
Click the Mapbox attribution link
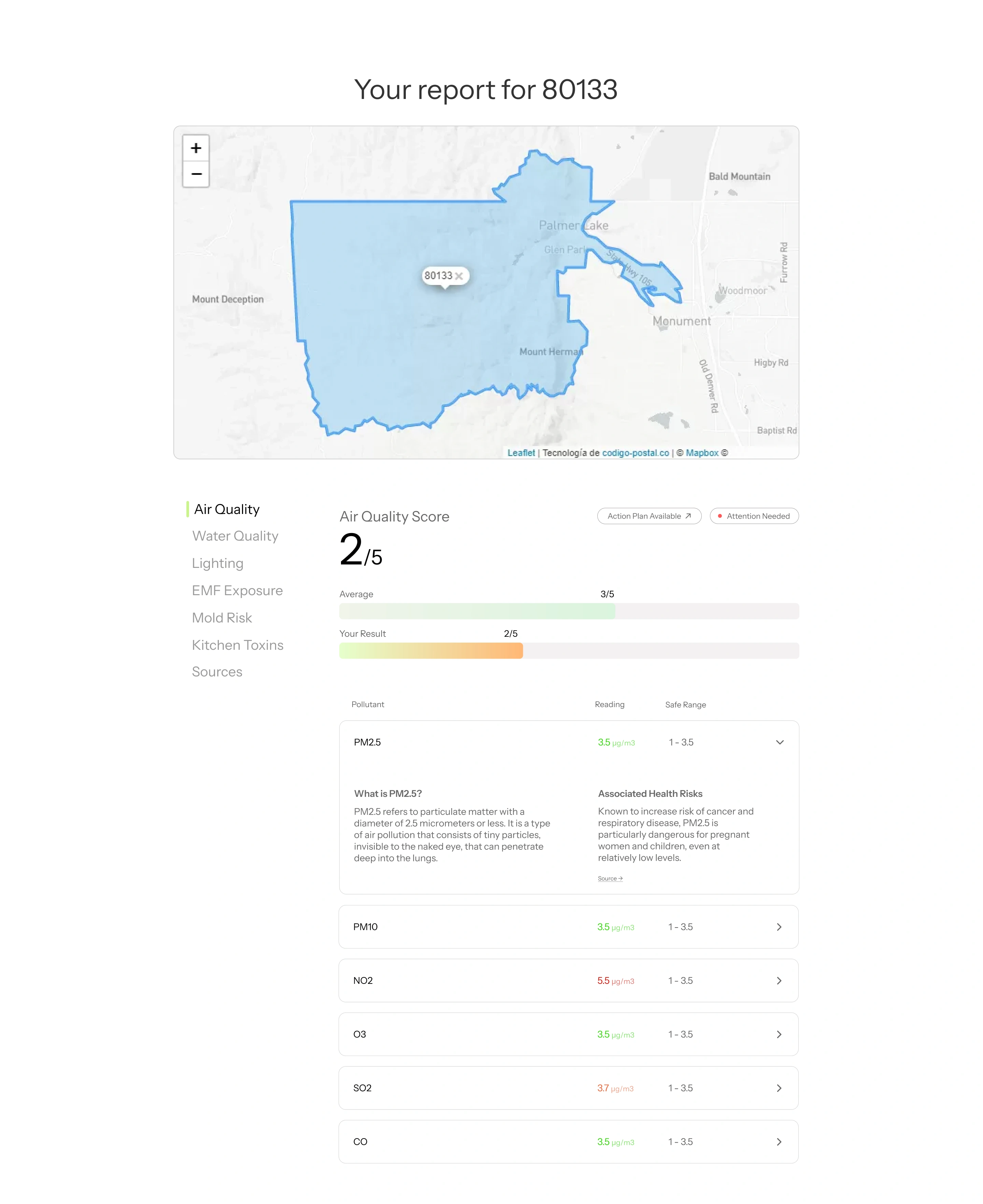(x=701, y=453)
